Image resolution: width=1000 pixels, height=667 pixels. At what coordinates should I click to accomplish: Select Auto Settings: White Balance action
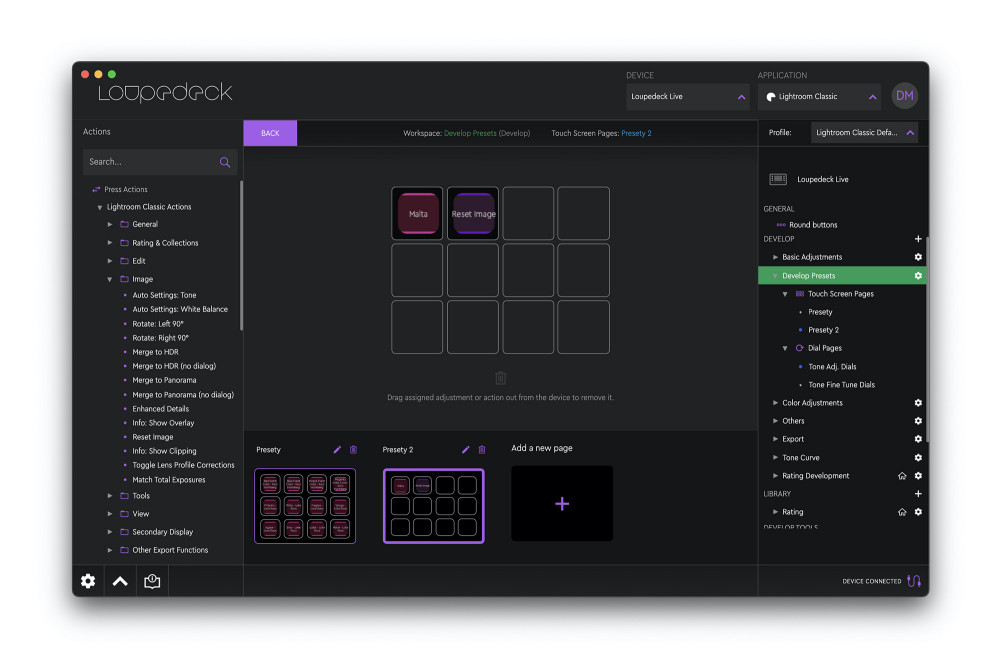pyautogui.click(x=180, y=309)
